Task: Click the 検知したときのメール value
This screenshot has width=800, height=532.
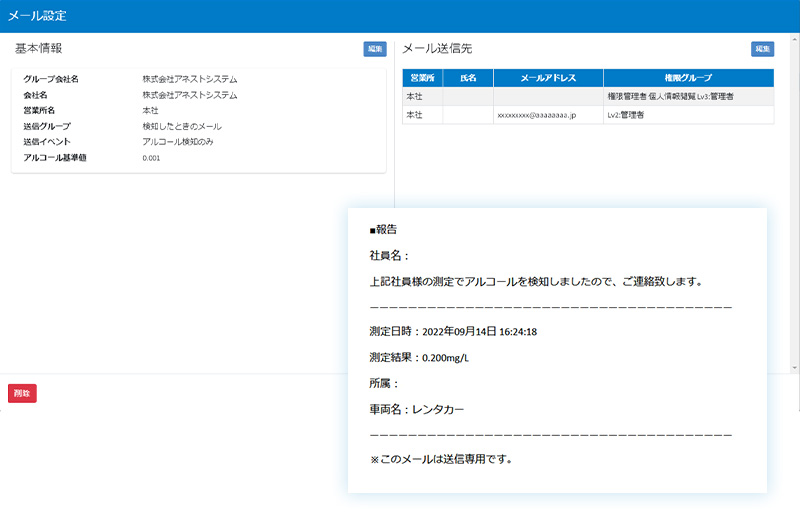Action: click(182, 126)
